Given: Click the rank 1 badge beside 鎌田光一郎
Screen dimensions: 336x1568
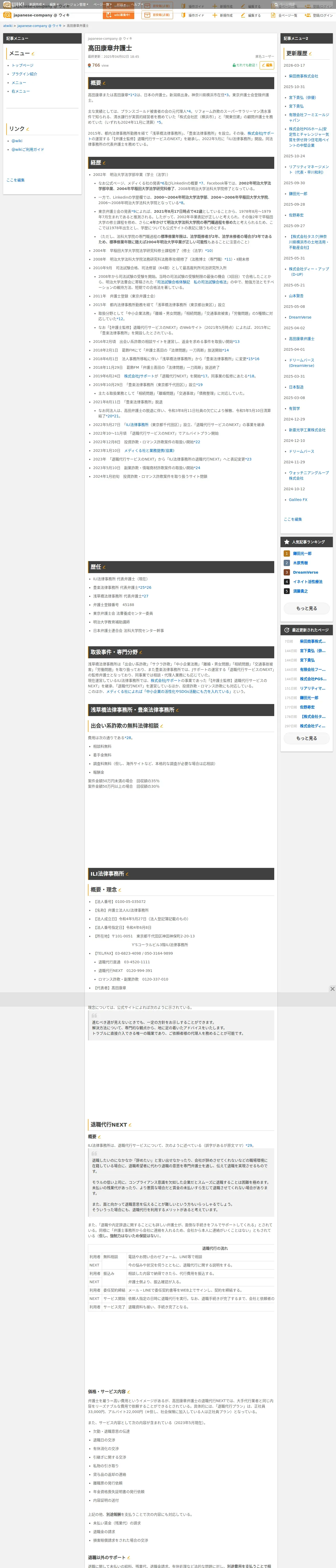Looking at the screenshot, I should click(x=287, y=553).
